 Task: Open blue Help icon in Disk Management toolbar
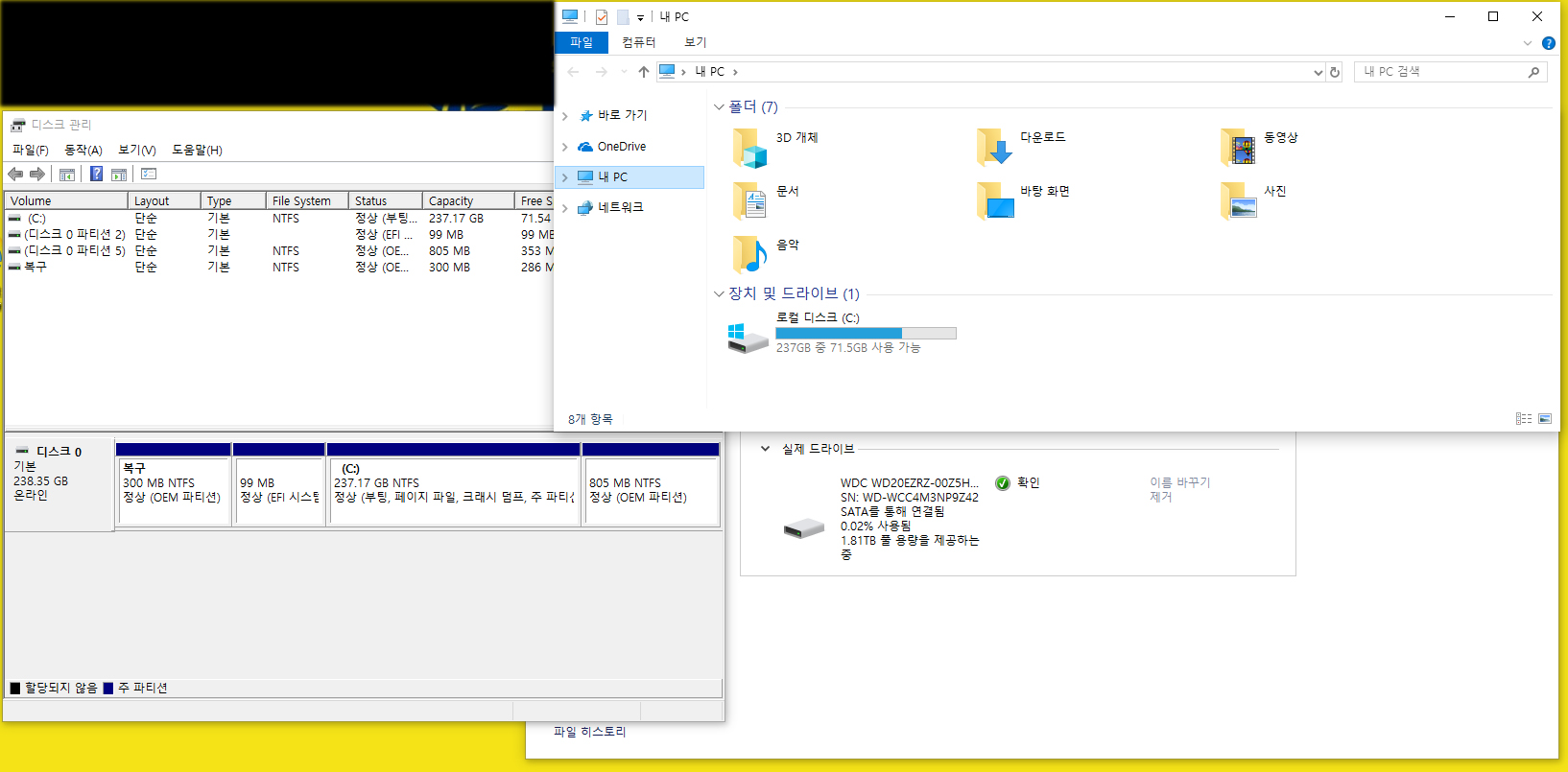(x=96, y=174)
